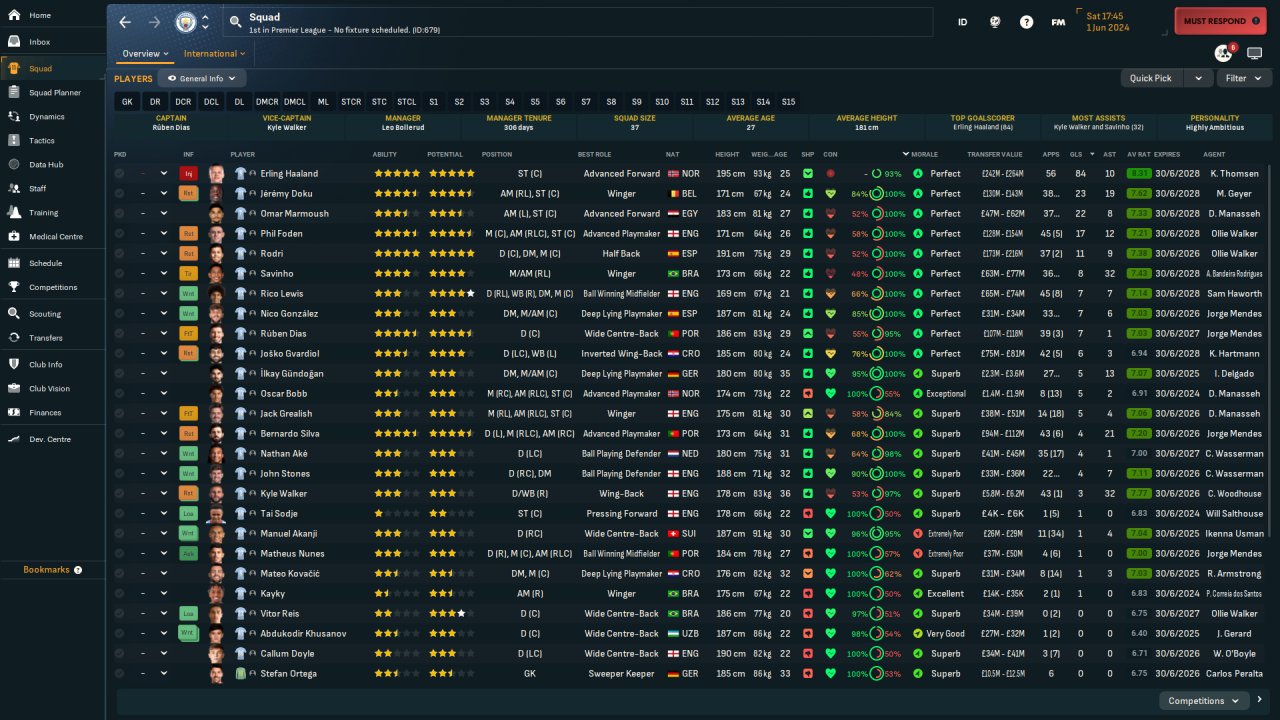Select the GK position slot
The image size is (1280, 720).
tap(127, 101)
